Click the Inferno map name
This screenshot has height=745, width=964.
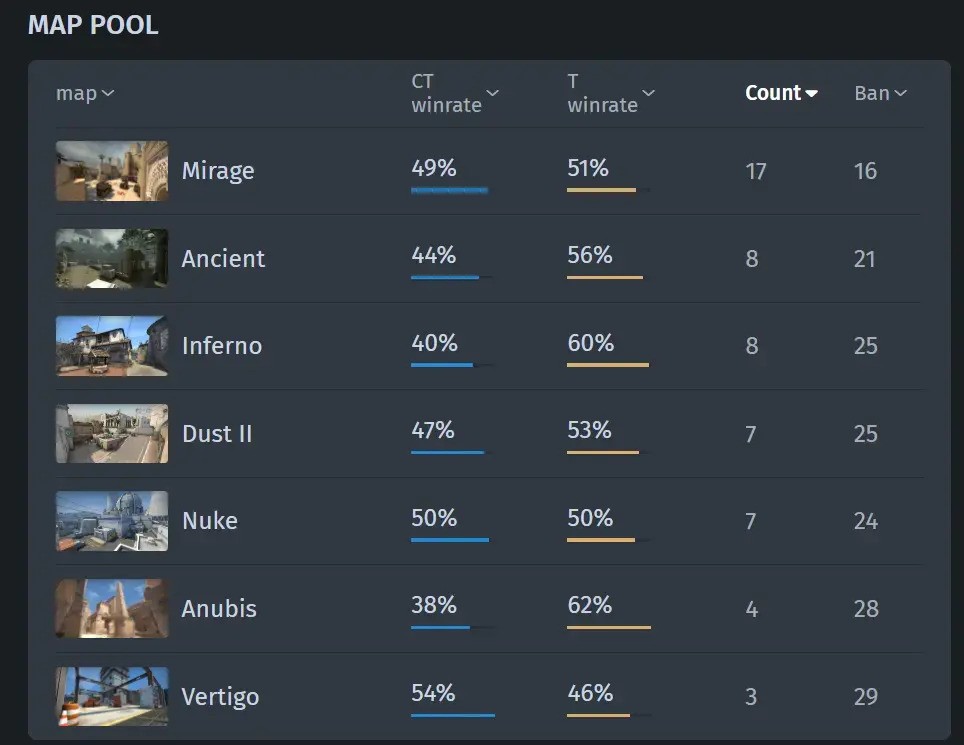pyautogui.click(x=222, y=346)
